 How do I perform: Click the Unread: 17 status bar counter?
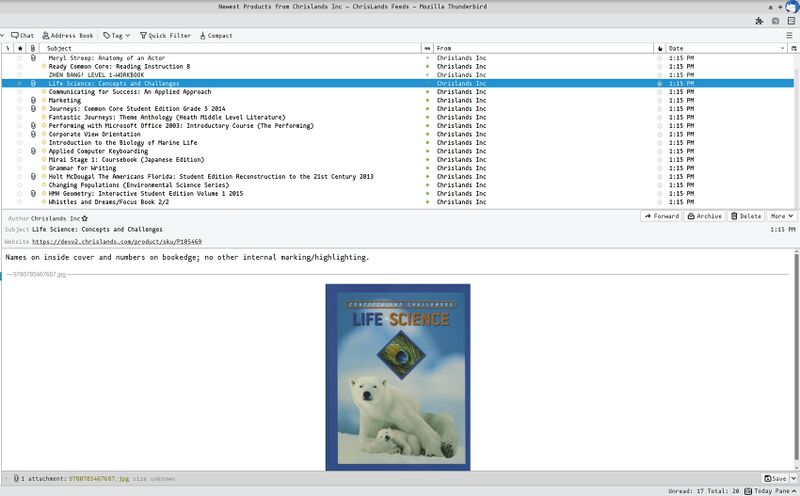tap(686, 491)
